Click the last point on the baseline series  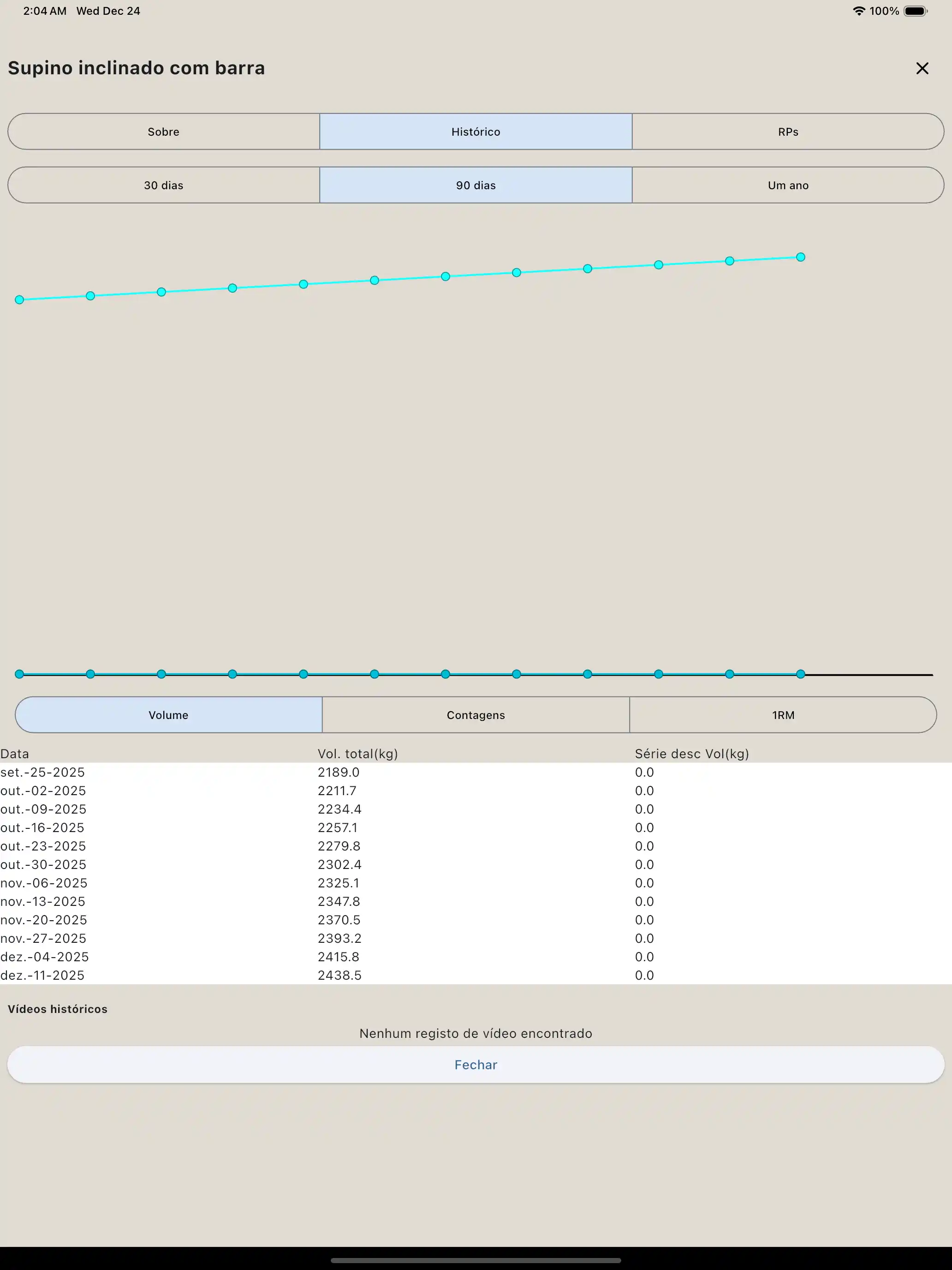pos(801,674)
